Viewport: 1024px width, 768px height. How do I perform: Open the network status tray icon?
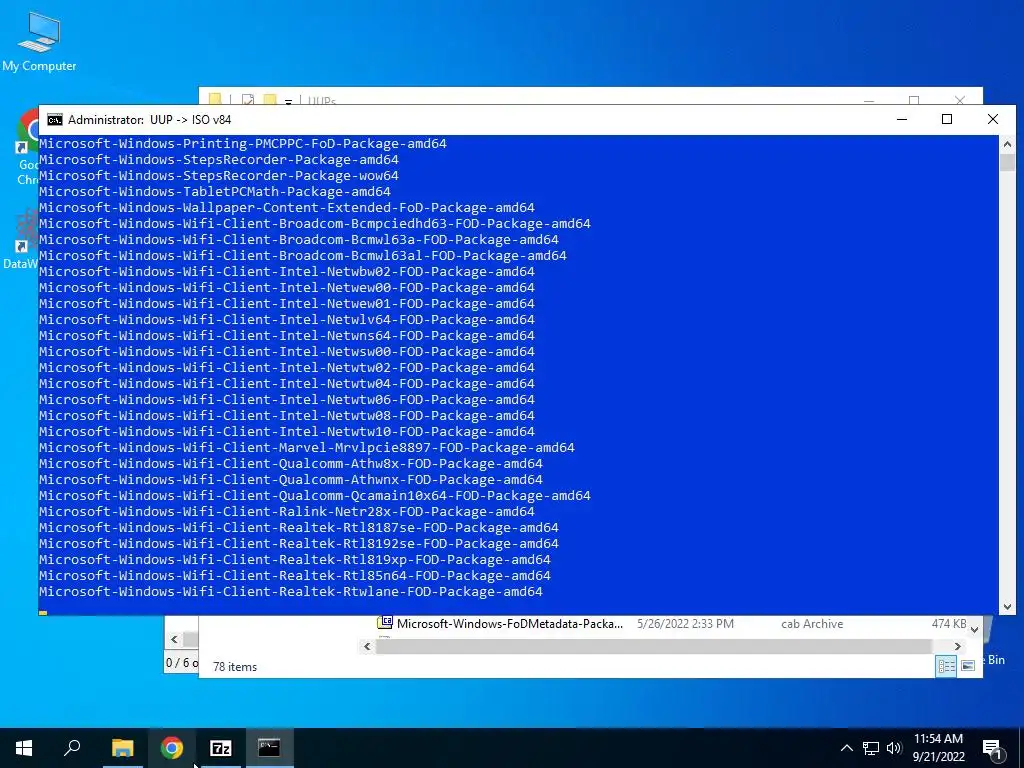point(871,748)
